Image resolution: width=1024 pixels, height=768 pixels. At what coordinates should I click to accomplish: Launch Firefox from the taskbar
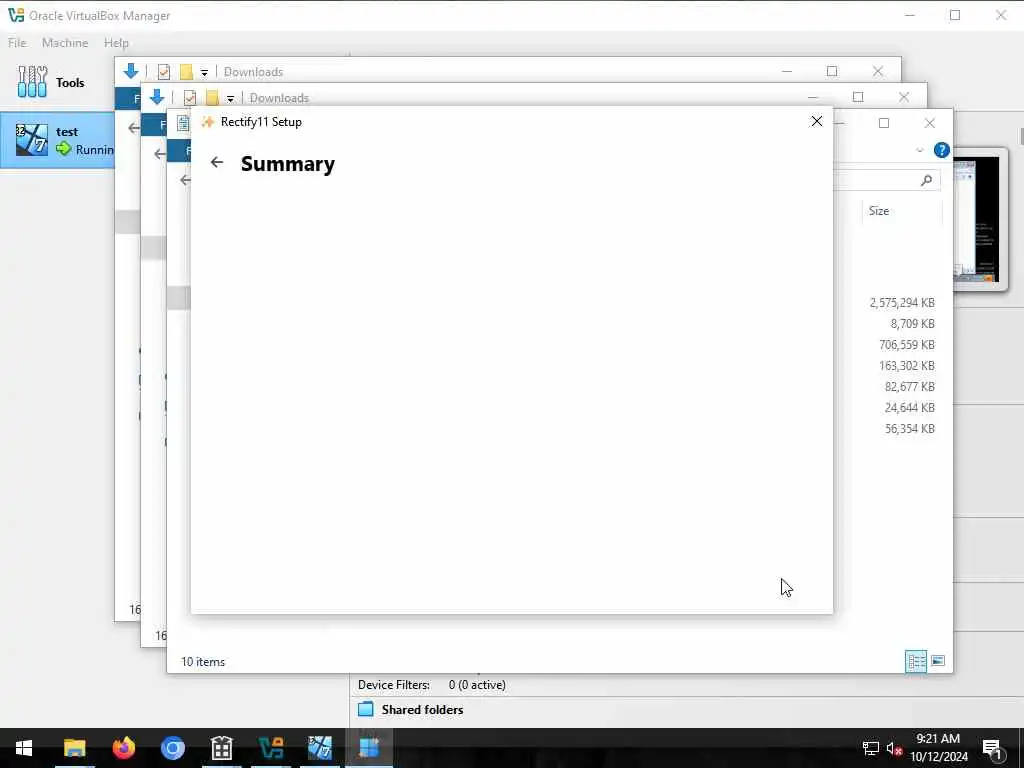(123, 748)
